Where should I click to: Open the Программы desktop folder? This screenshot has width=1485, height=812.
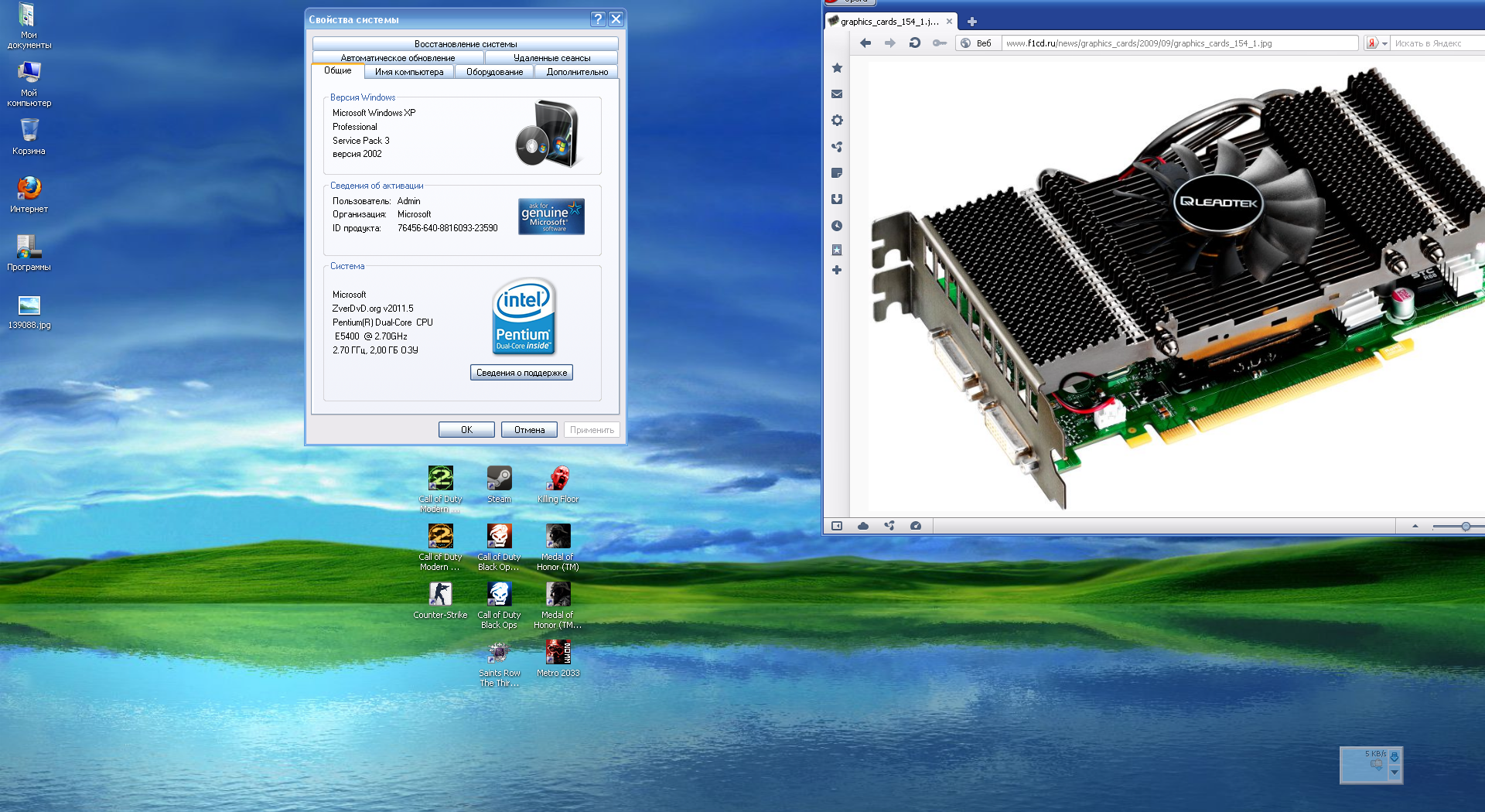29,253
